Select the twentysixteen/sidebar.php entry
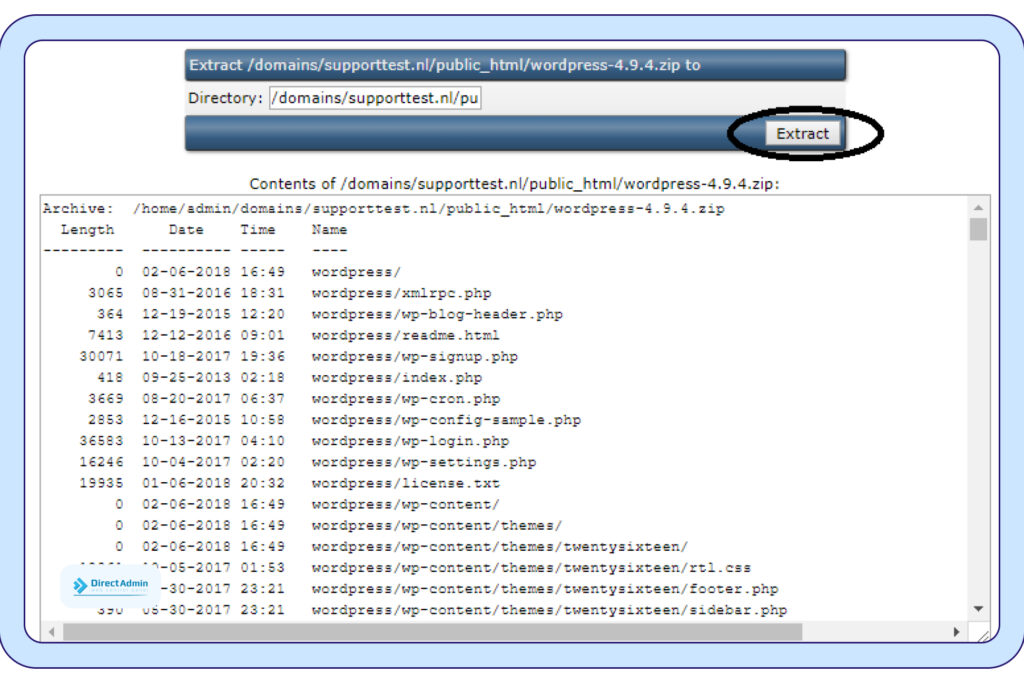The width and height of the screenshot is (1024, 683). click(549, 610)
